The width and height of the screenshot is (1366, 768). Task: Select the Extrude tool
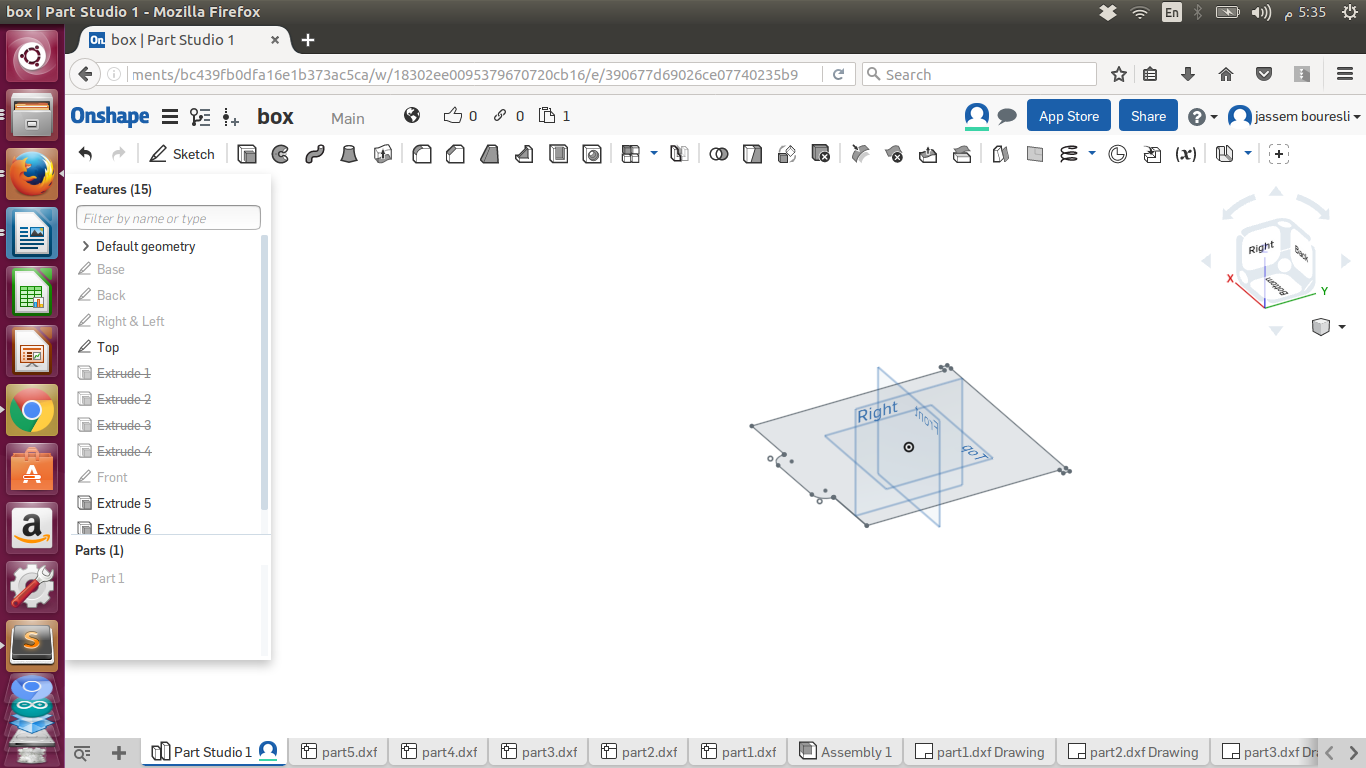point(248,154)
